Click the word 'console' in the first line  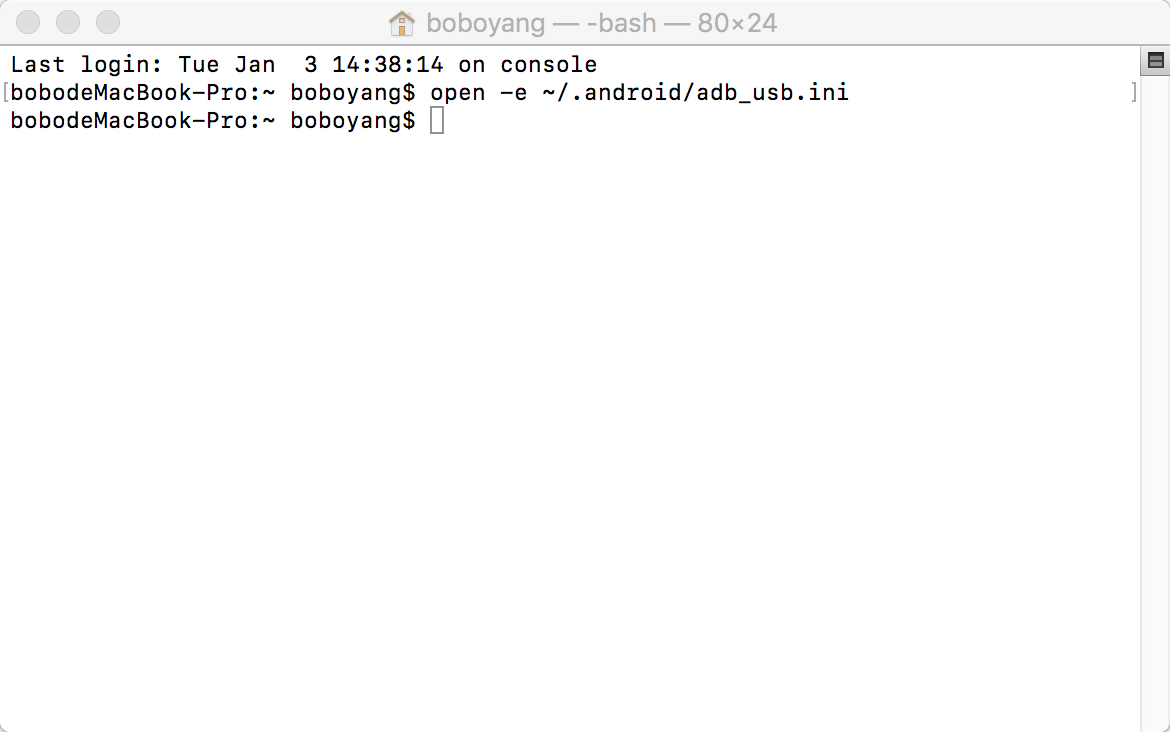click(548, 65)
